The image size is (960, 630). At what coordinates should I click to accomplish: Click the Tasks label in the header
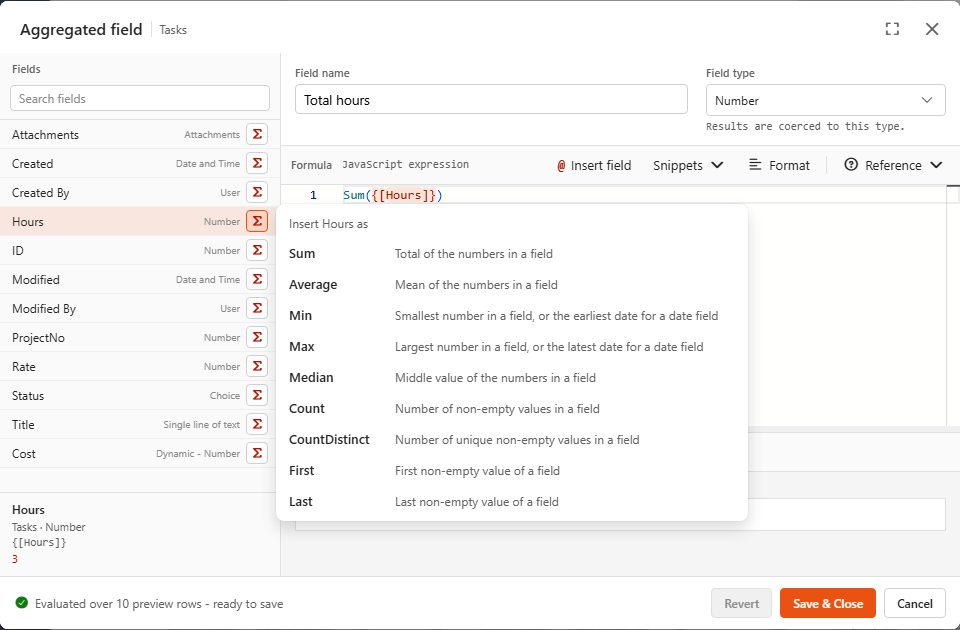click(173, 29)
